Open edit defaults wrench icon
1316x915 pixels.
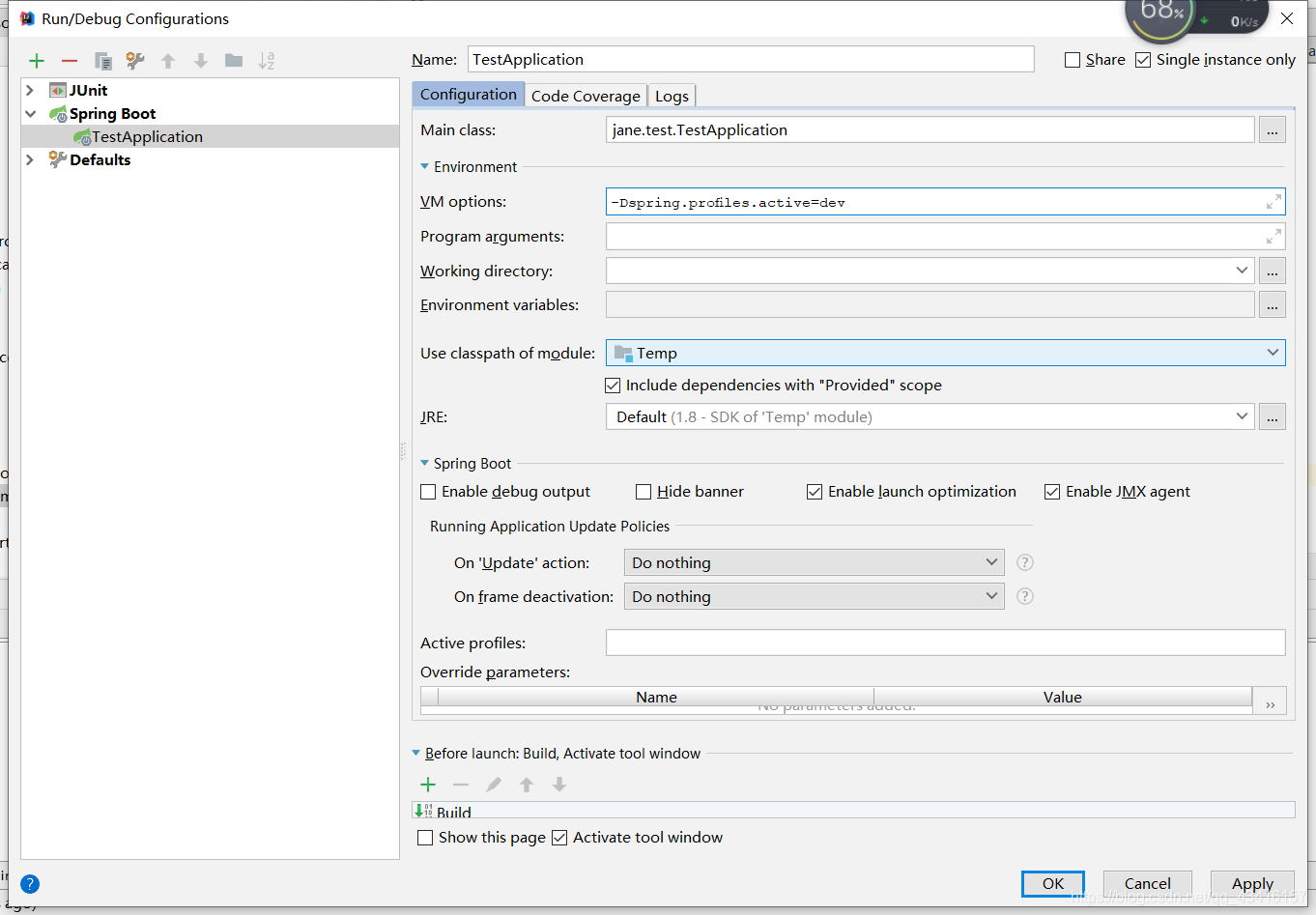pos(135,61)
